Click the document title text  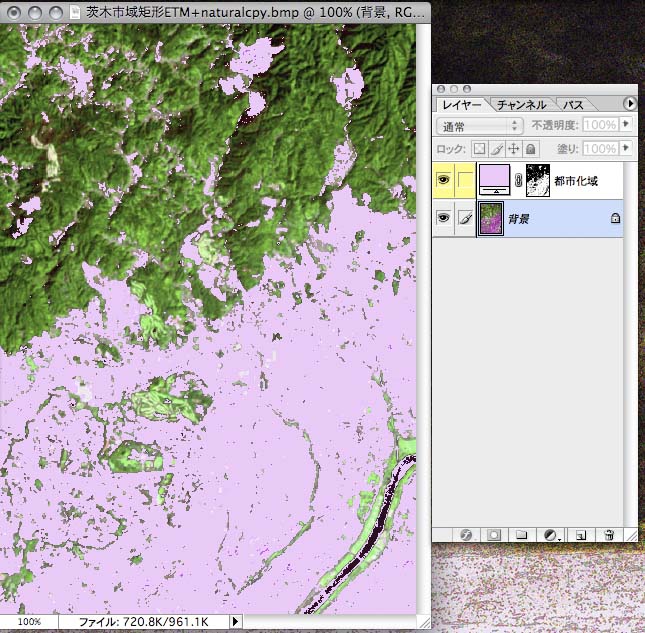point(255,12)
